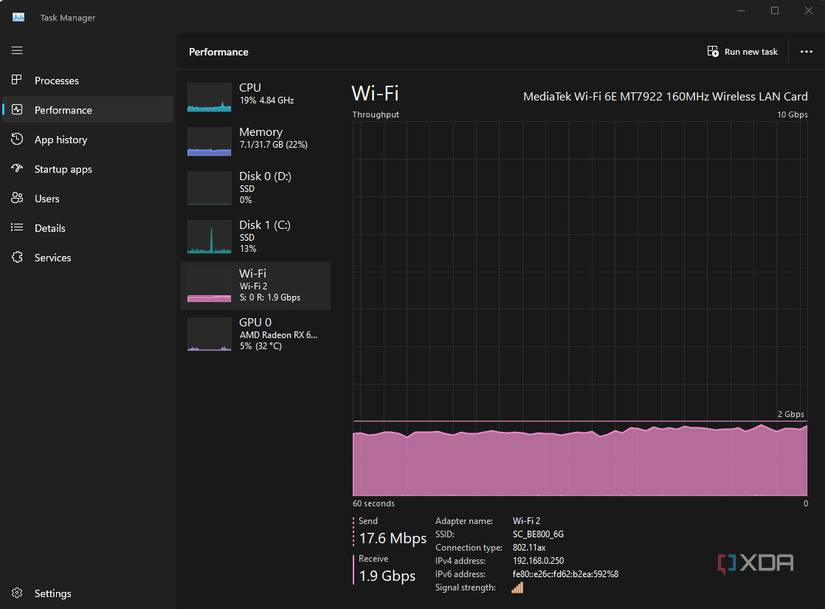The height and width of the screenshot is (609, 825).
Task: Select the Disk 1 (C:) mini graph
Action: [x=209, y=237]
